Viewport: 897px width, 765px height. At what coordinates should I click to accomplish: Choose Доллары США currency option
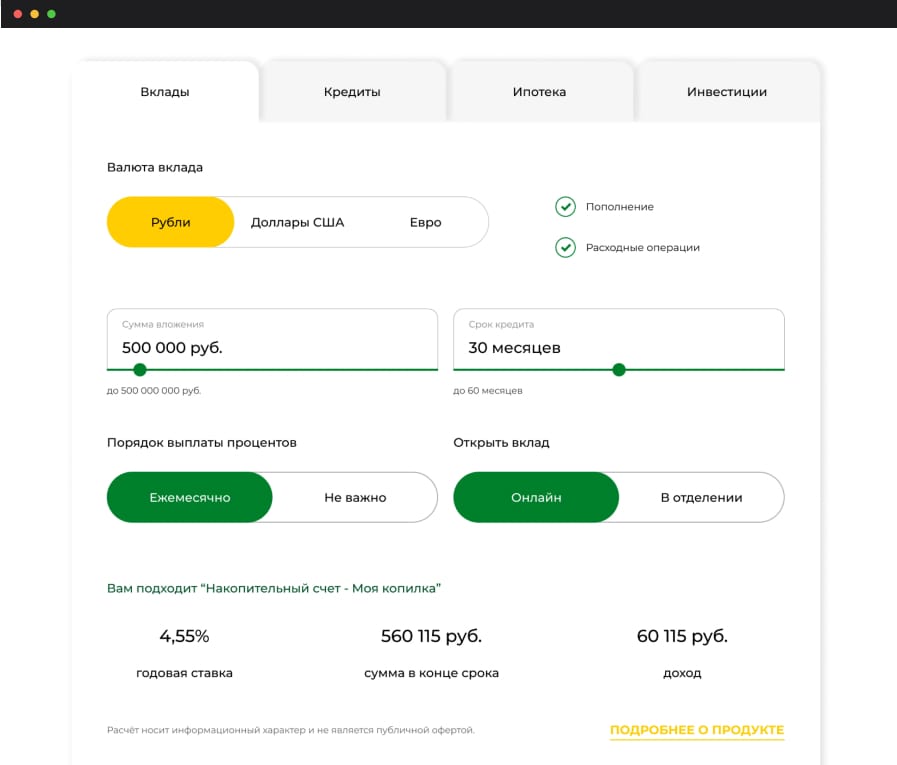297,222
